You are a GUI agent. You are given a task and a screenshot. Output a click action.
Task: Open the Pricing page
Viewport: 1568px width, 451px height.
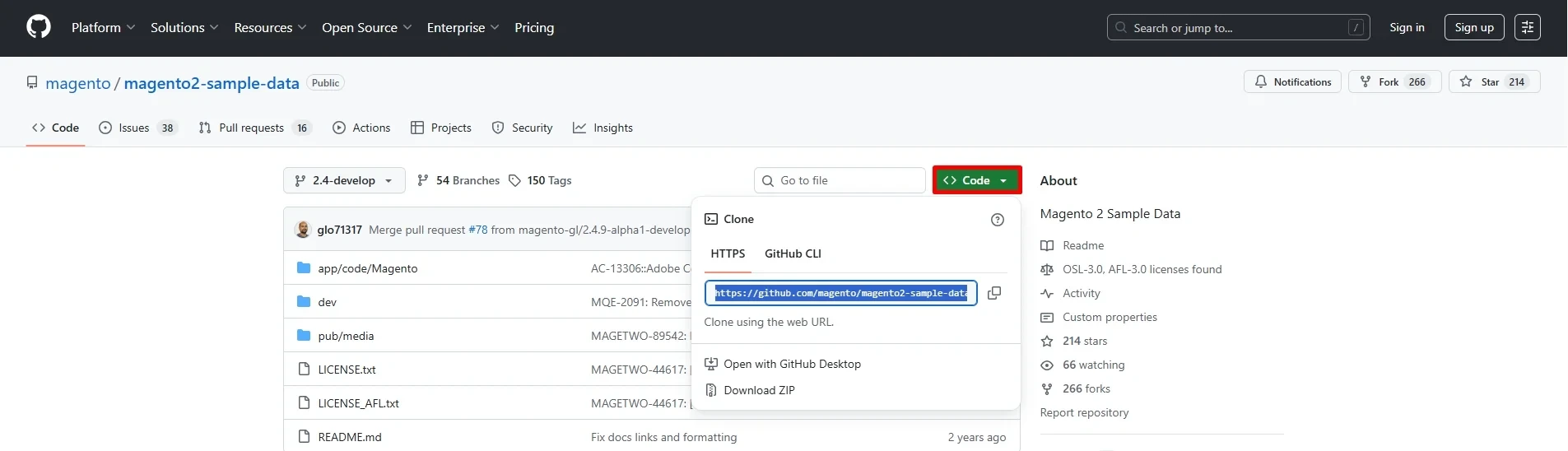click(x=534, y=27)
